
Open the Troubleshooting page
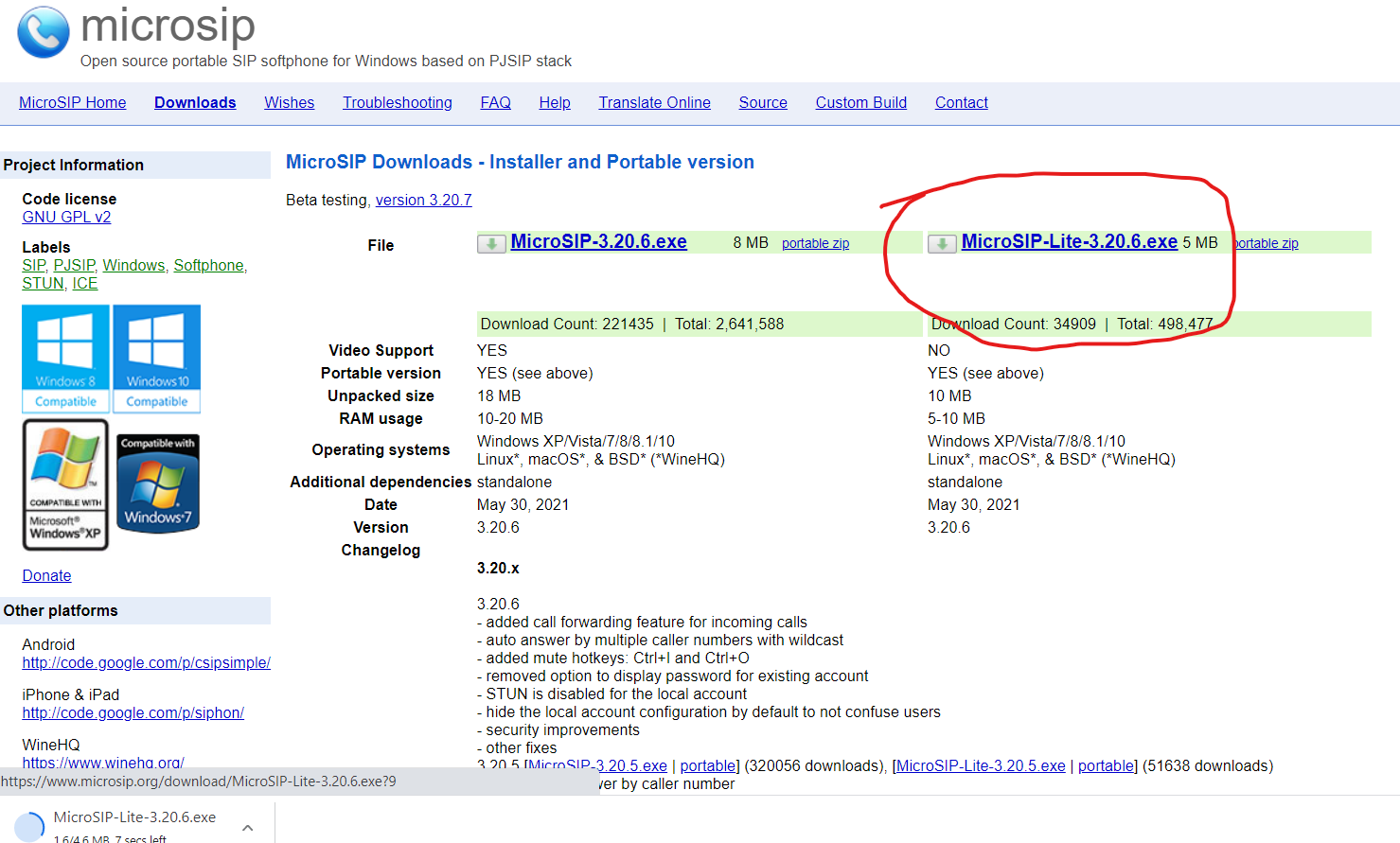click(x=398, y=102)
